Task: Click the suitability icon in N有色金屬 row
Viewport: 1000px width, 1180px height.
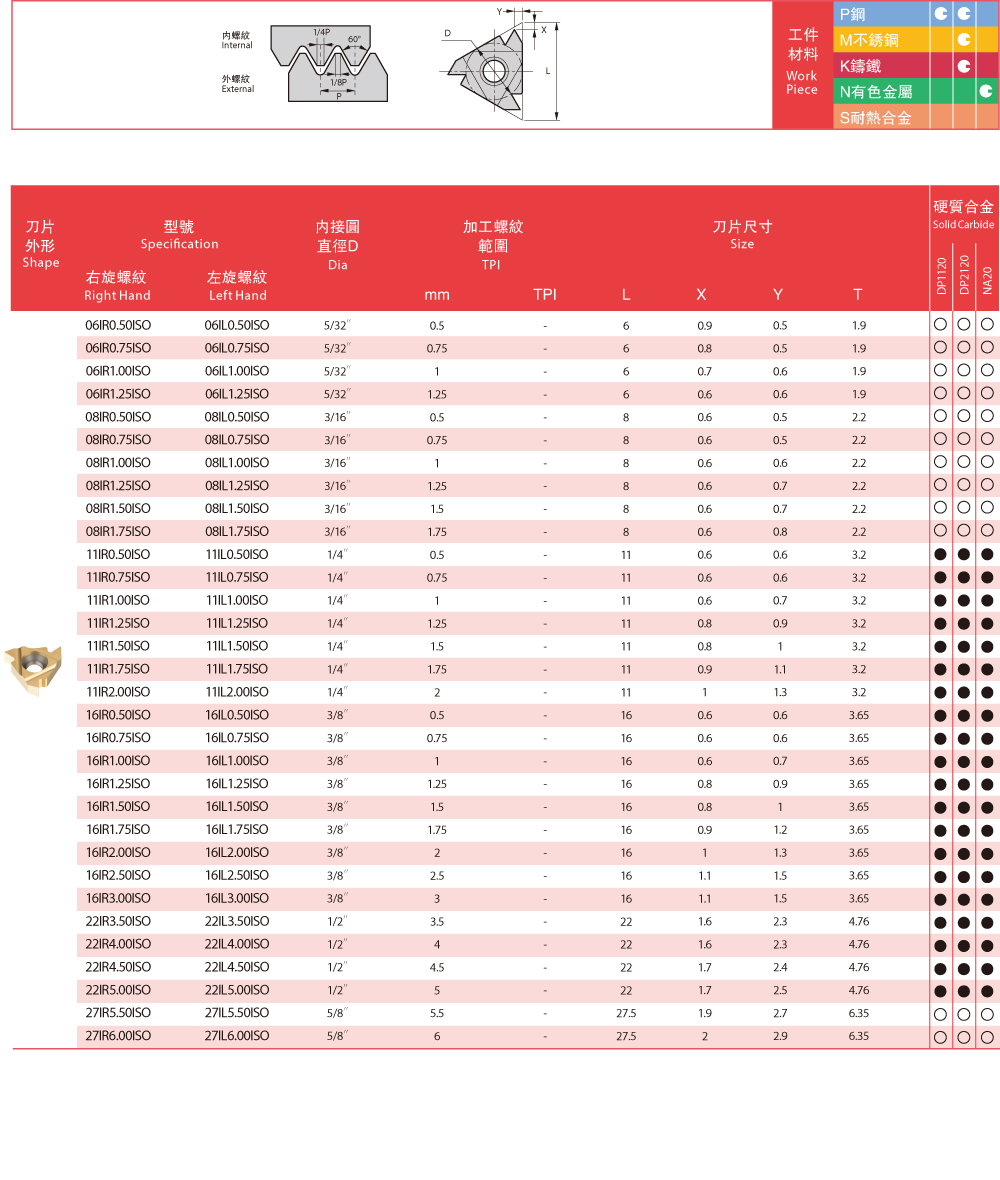Action: 987,91
